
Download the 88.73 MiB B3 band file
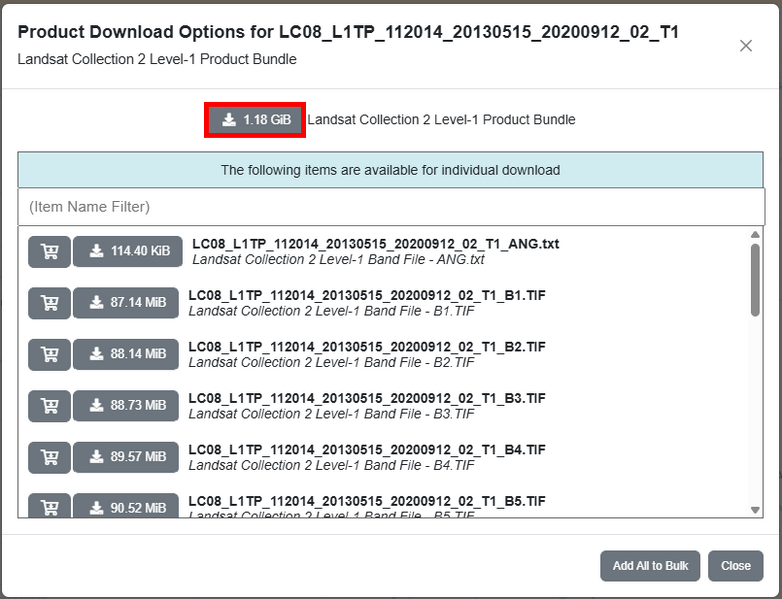126,405
